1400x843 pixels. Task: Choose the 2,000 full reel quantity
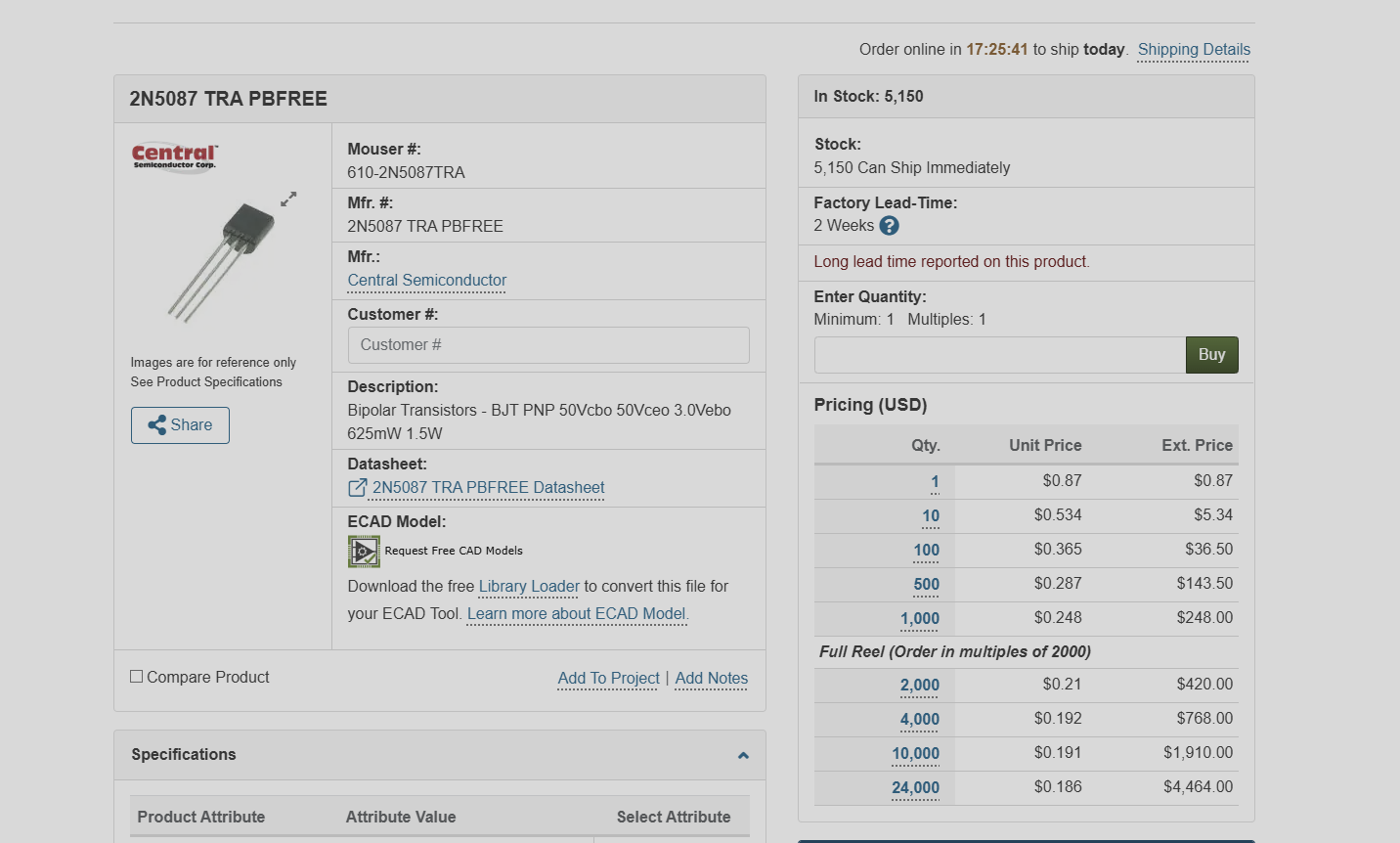coord(919,686)
